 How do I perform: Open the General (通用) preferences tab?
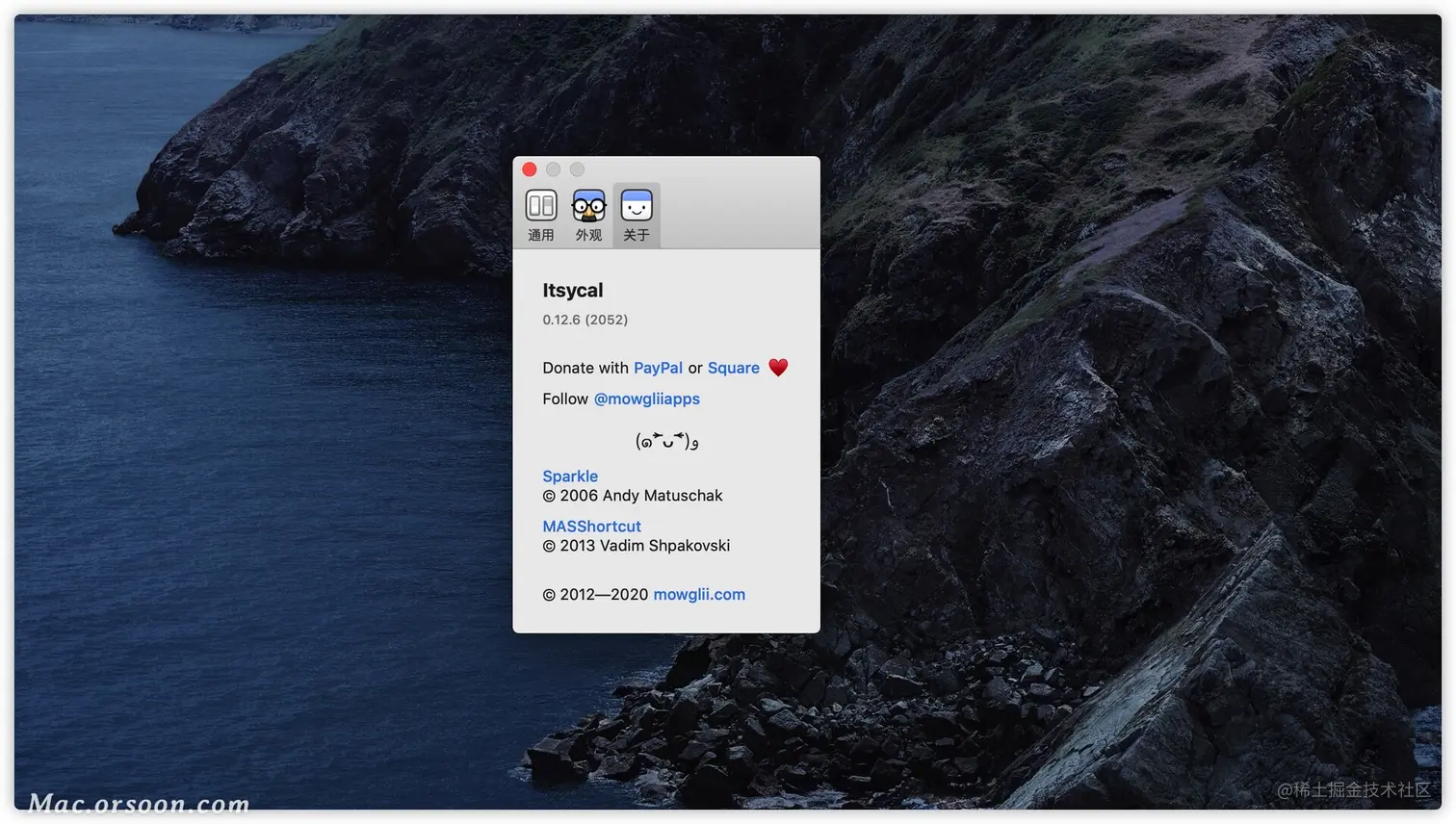[541, 215]
